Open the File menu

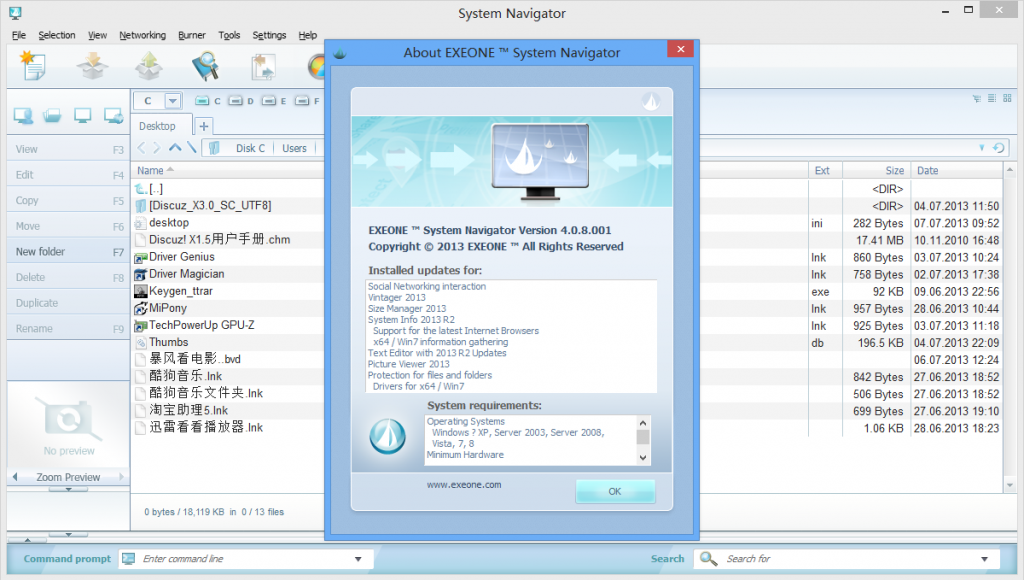[19, 35]
